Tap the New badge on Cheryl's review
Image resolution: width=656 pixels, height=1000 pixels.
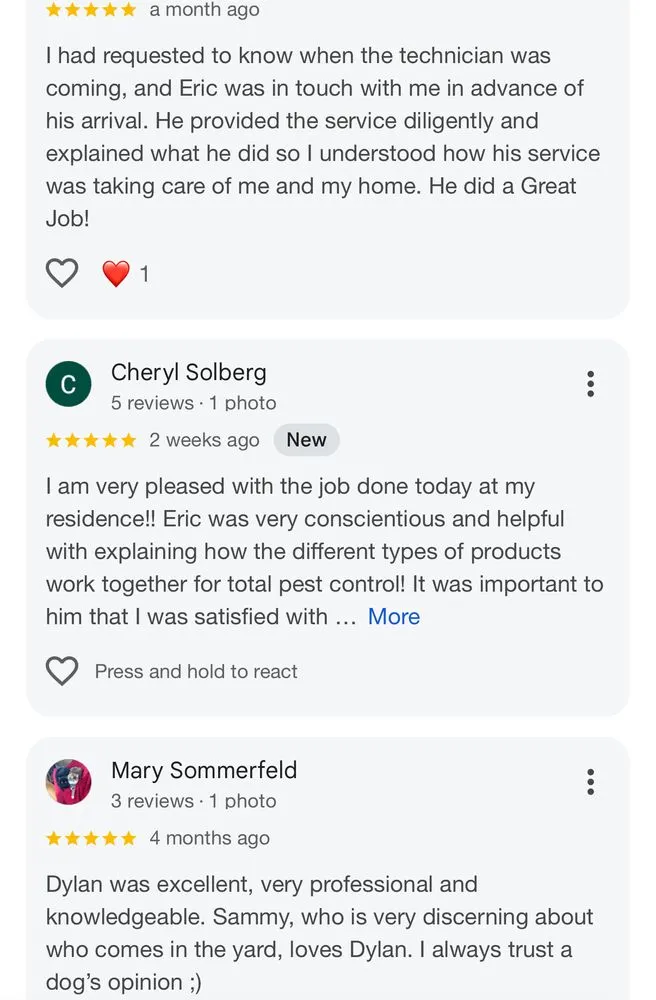pos(306,440)
